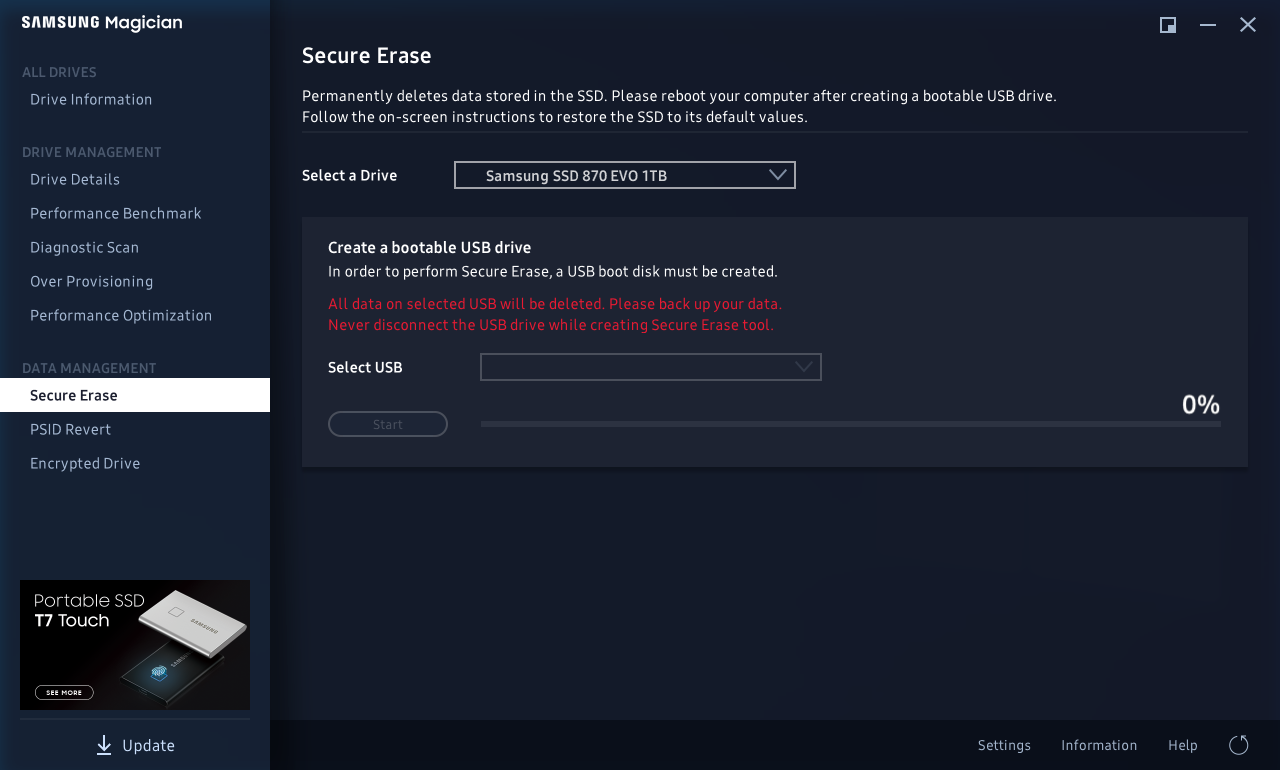Click the DATA MANAGEMENT section header
This screenshot has height=770, width=1280.
tap(89, 368)
